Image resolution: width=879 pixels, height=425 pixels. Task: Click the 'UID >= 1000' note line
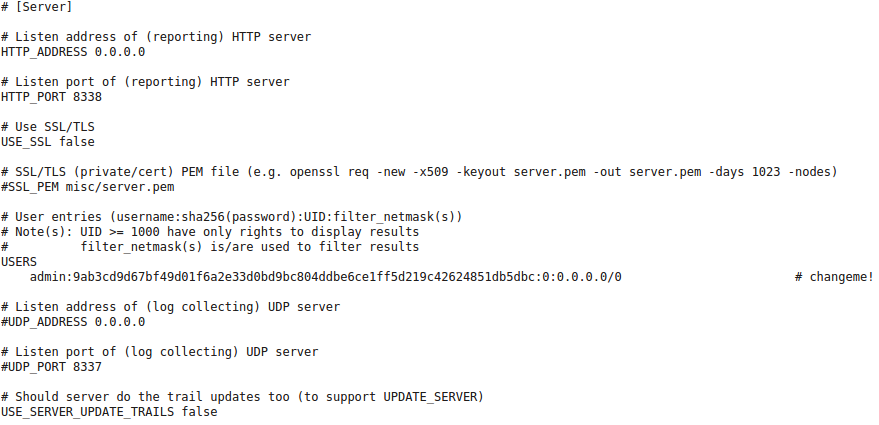point(210,232)
